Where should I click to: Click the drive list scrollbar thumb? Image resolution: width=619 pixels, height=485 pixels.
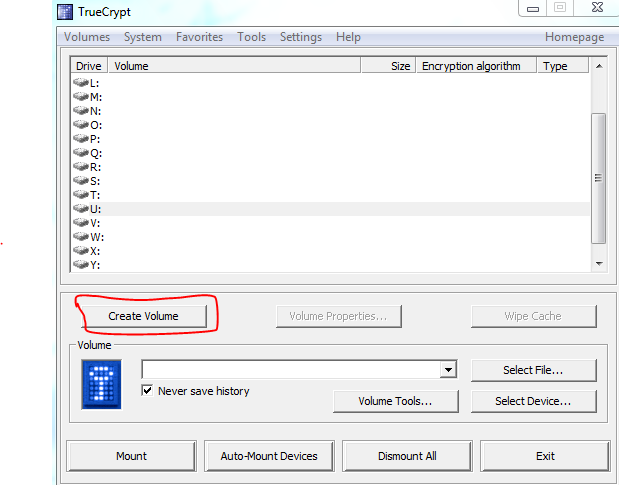click(598, 178)
